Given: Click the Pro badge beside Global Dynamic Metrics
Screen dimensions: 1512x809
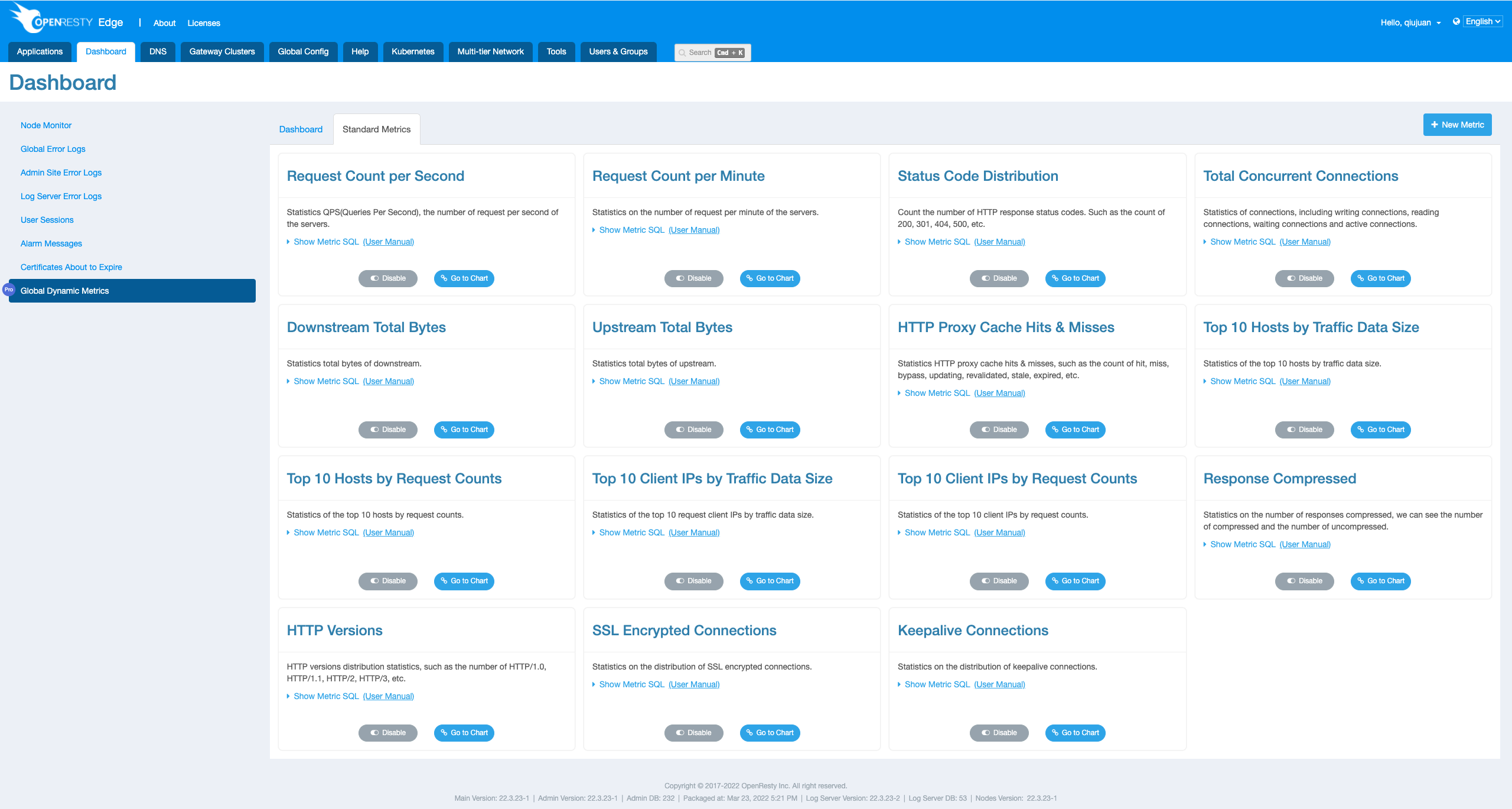Looking at the screenshot, I should [9, 290].
